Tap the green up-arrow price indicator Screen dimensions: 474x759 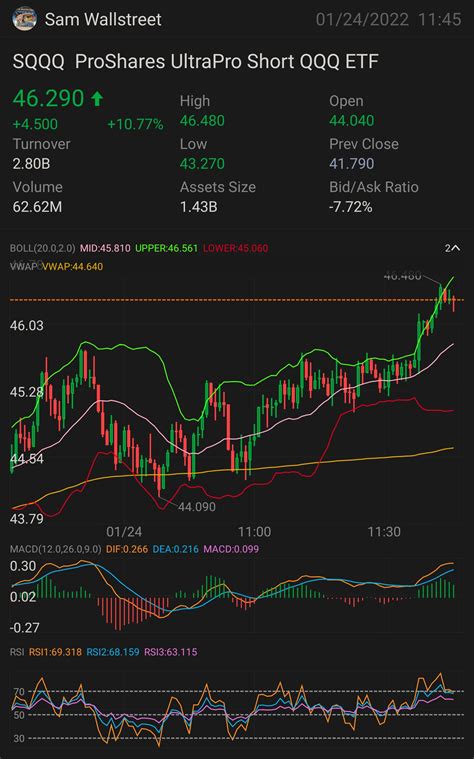[x=97, y=99]
